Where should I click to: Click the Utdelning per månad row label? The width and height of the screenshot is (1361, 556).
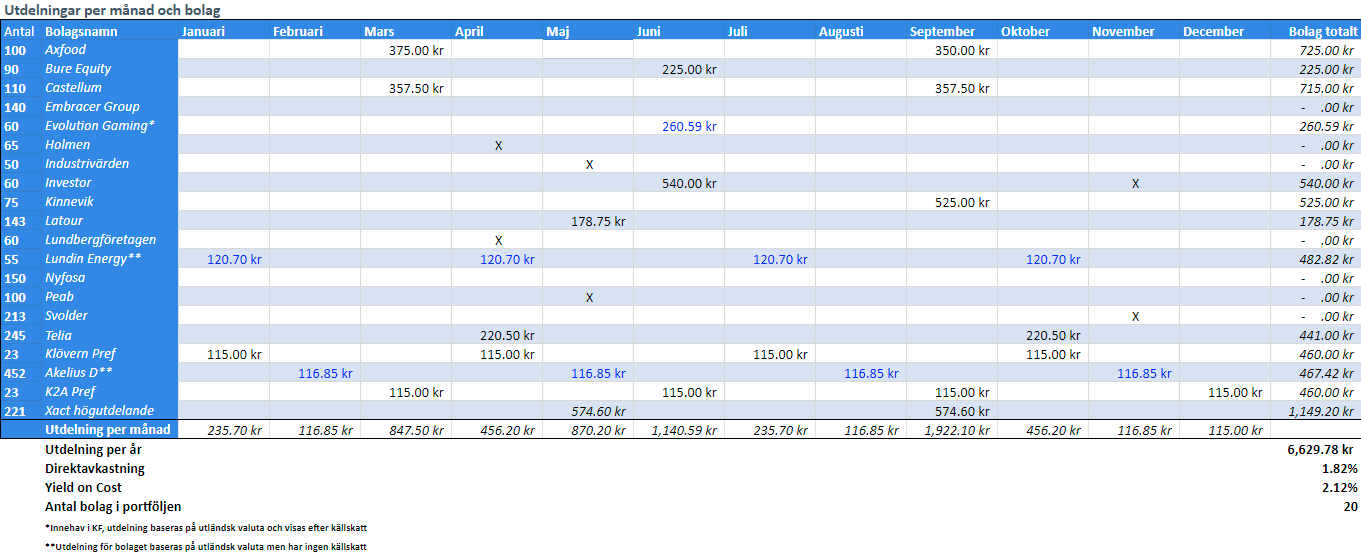pos(110,430)
